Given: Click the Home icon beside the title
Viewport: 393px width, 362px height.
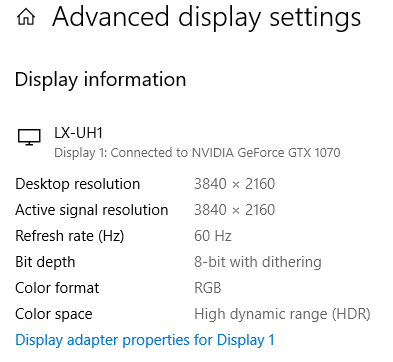Looking at the screenshot, I should [x=26, y=17].
